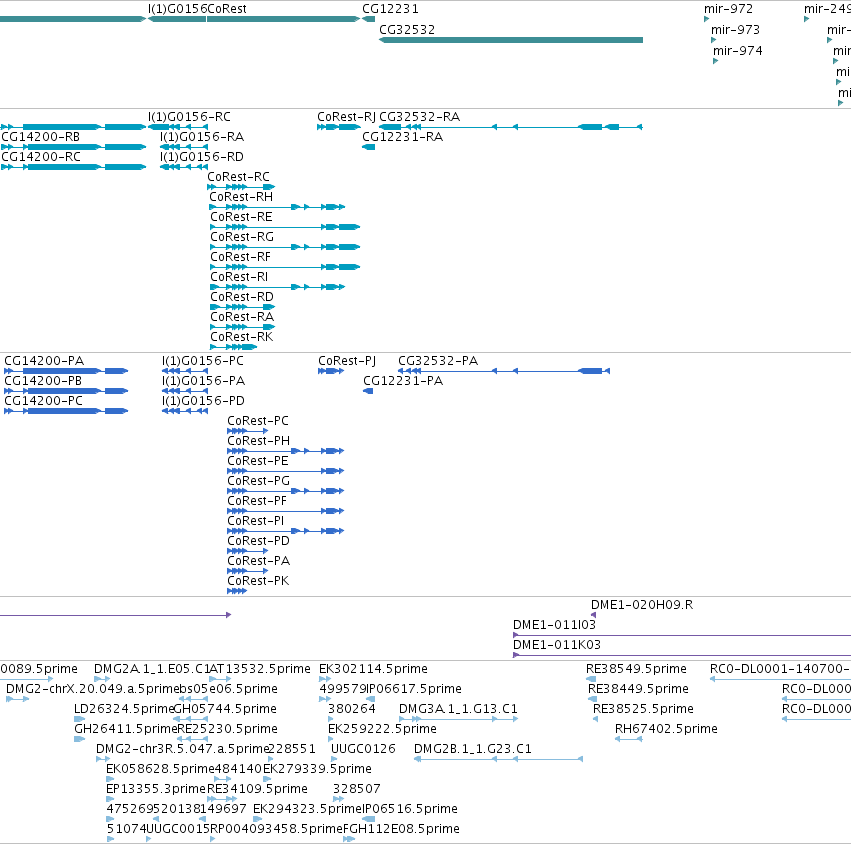
Task: Select CoRest-RK transcript
Action: click(233, 348)
